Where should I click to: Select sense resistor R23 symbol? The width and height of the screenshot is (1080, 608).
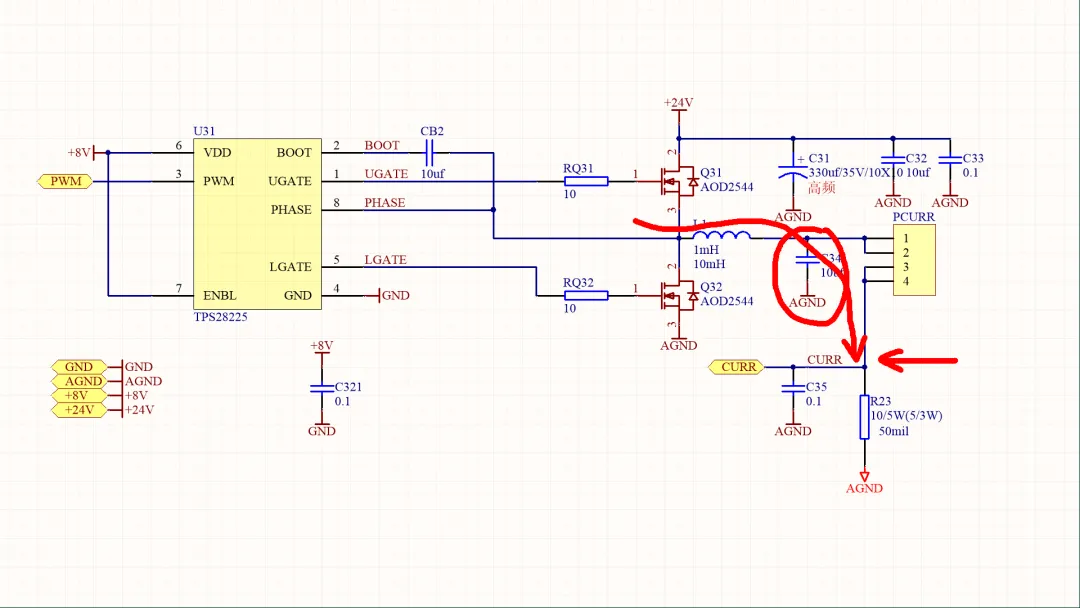(x=864, y=417)
